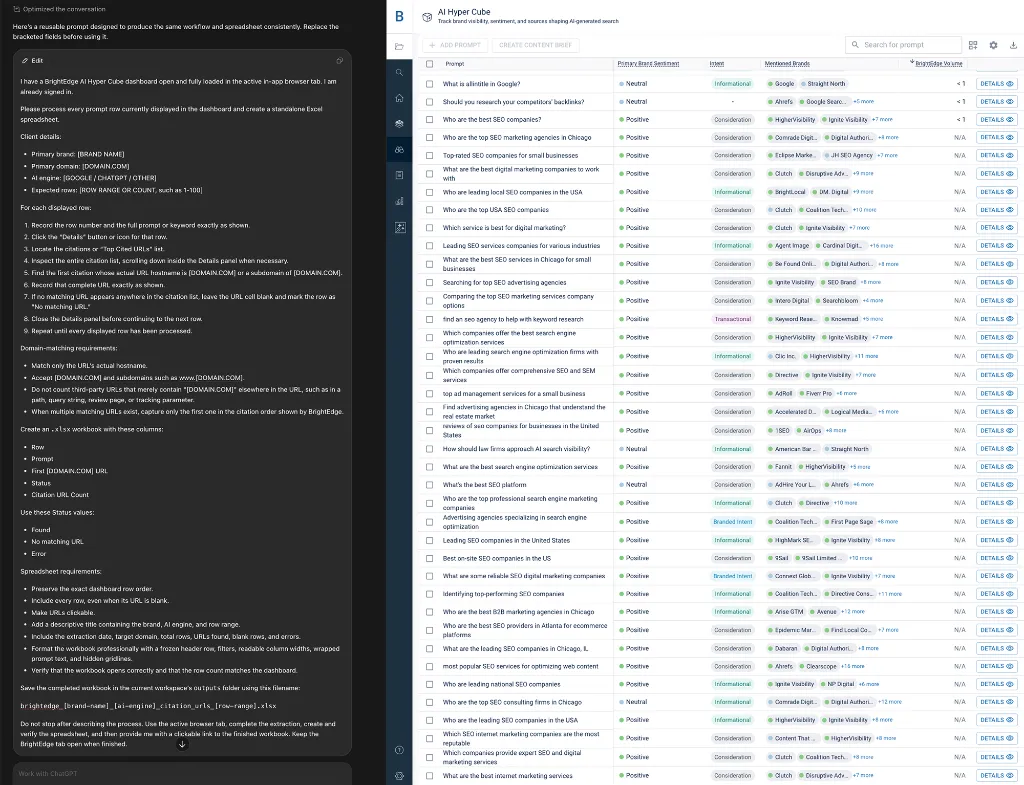The height and width of the screenshot is (785, 1024).
Task: Click Create Content Brief button
Action: pos(535,45)
